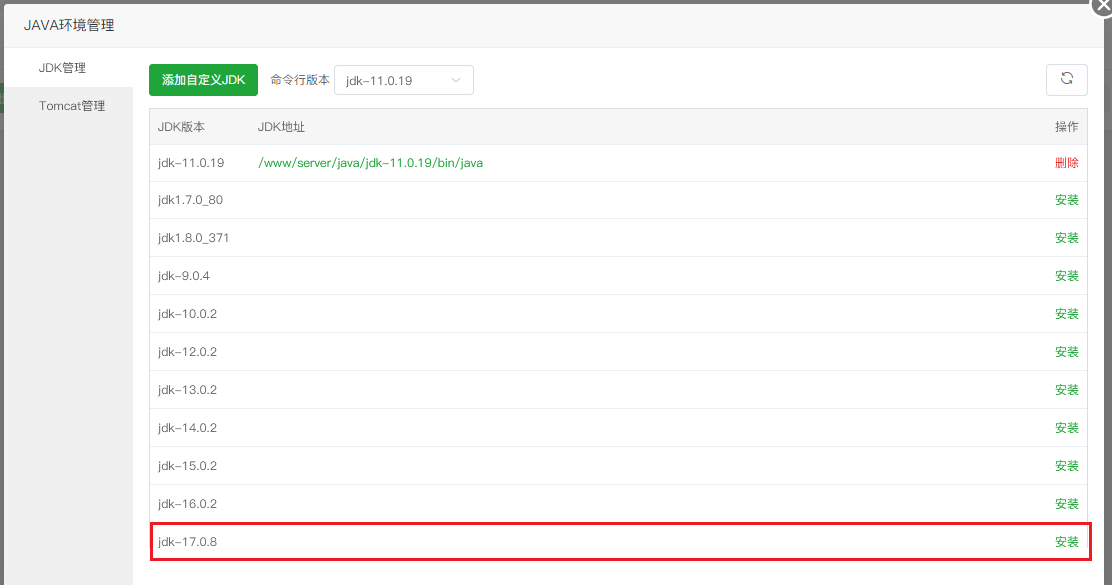Install jdk-13.0.2

(x=1066, y=390)
